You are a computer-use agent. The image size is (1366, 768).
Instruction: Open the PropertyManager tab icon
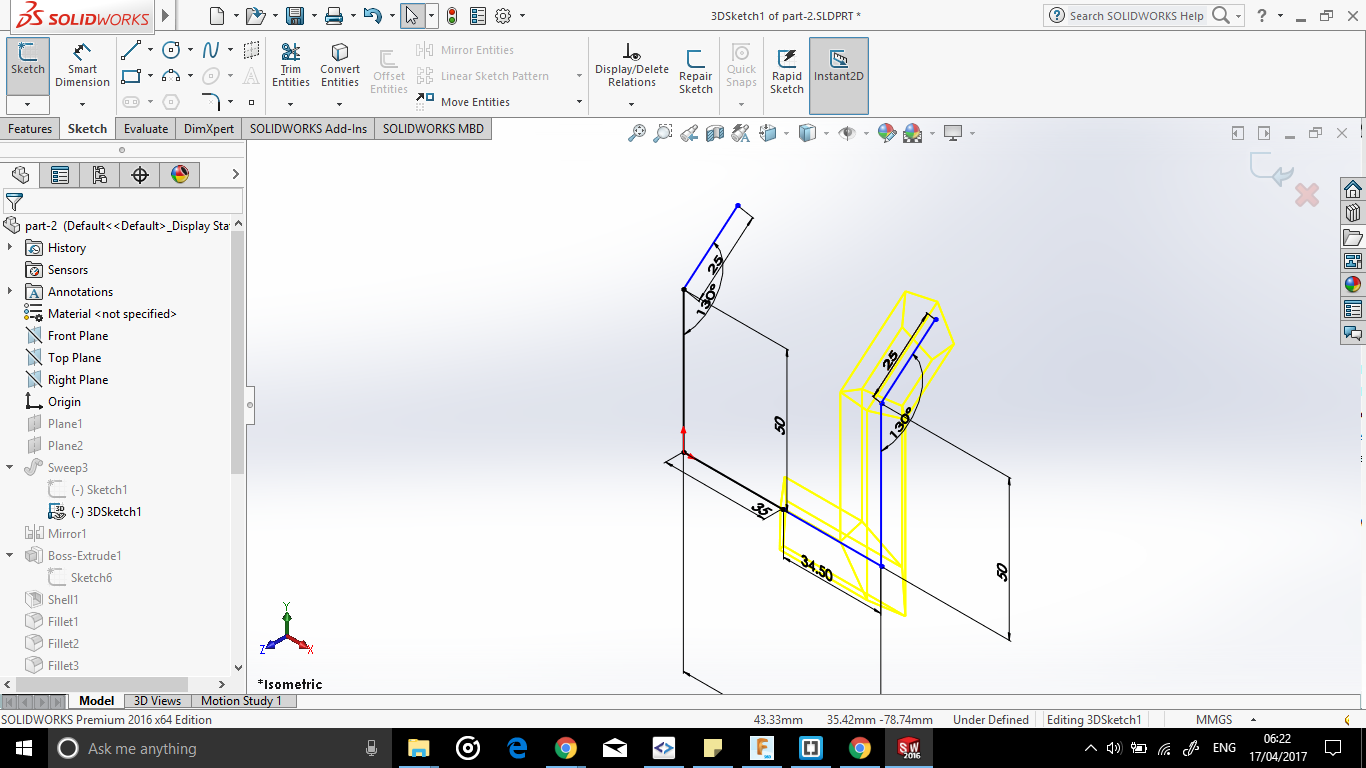coord(60,175)
